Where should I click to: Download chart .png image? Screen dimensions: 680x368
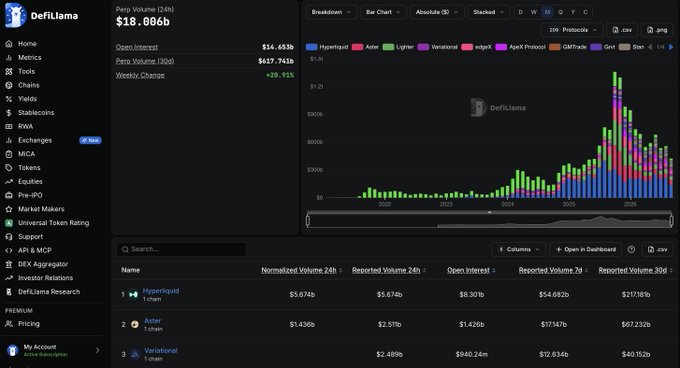(x=657, y=30)
